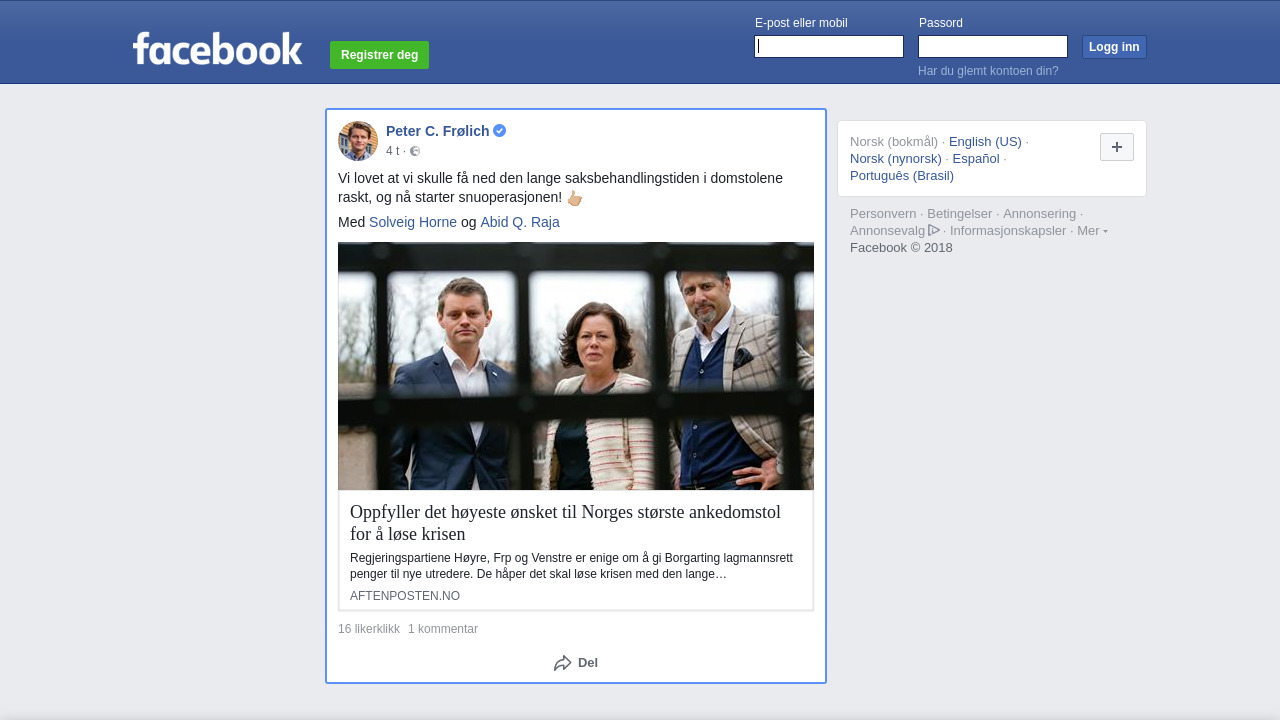
Task: View the 16 likerklikk list
Action: pyautogui.click(x=369, y=629)
